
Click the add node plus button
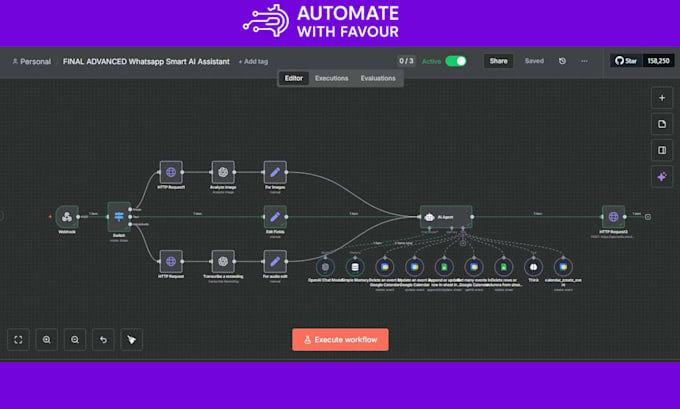pos(662,98)
